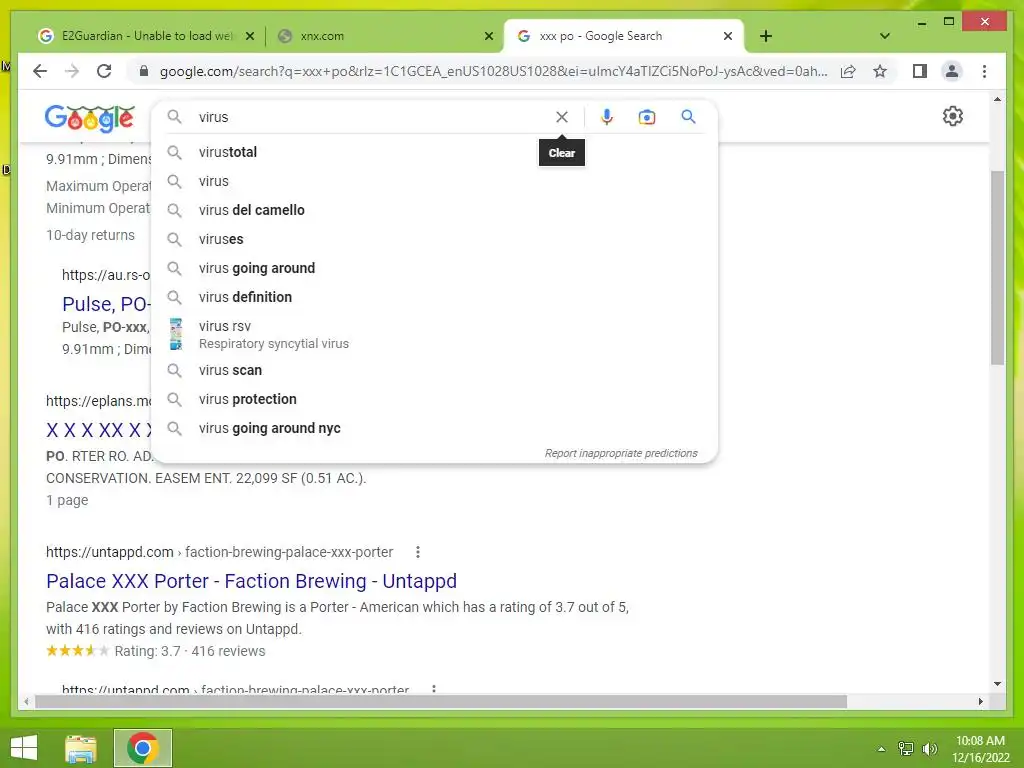The width and height of the screenshot is (1024, 768).
Task: Choose suggestion virus del camello
Action: (434, 210)
